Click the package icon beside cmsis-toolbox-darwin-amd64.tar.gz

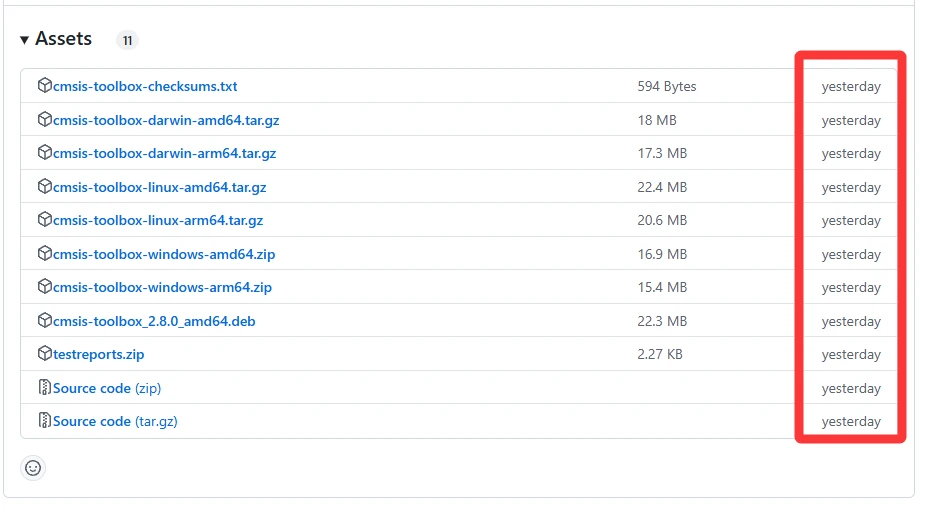(x=44, y=120)
